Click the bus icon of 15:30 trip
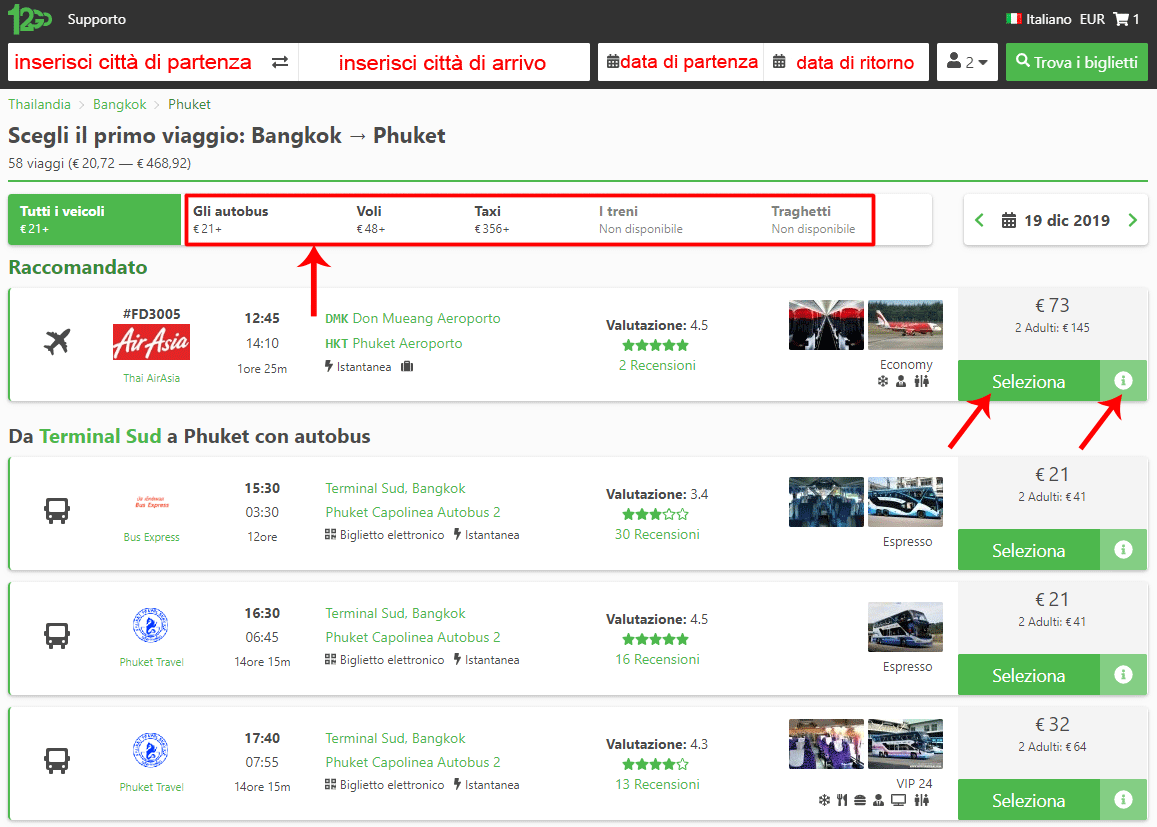Image resolution: width=1157 pixels, height=827 pixels. click(57, 511)
